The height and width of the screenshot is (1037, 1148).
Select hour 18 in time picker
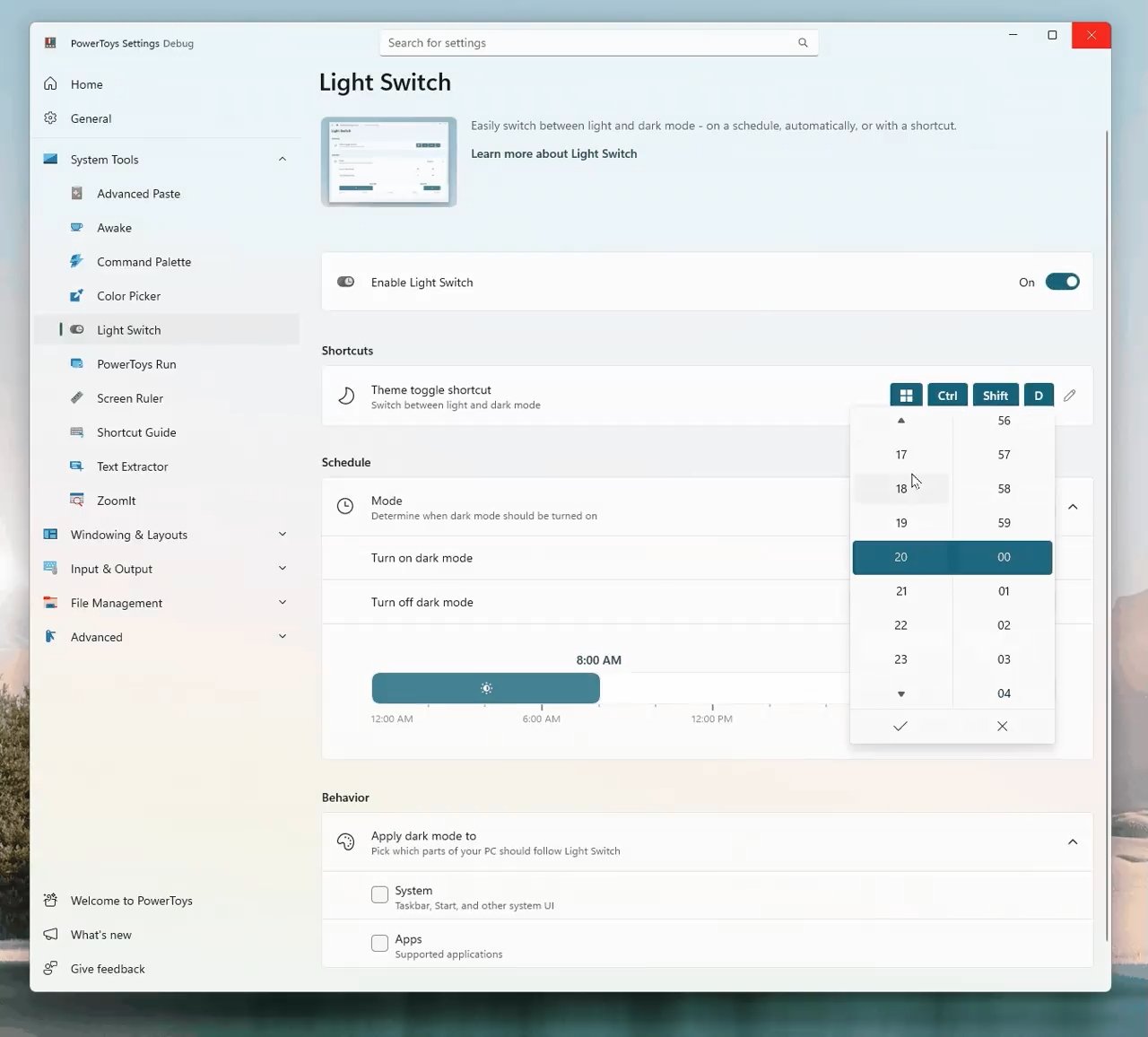coord(901,489)
